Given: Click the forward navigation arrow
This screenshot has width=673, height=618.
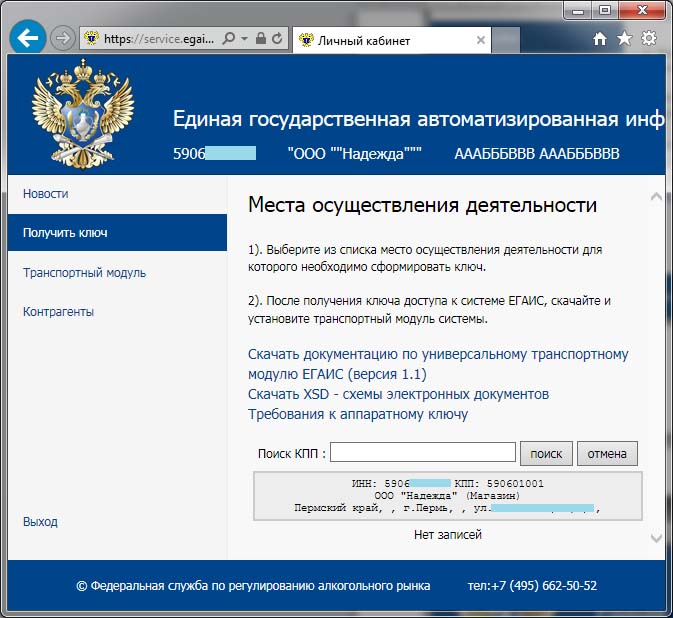Looking at the screenshot, I should click(x=63, y=38).
